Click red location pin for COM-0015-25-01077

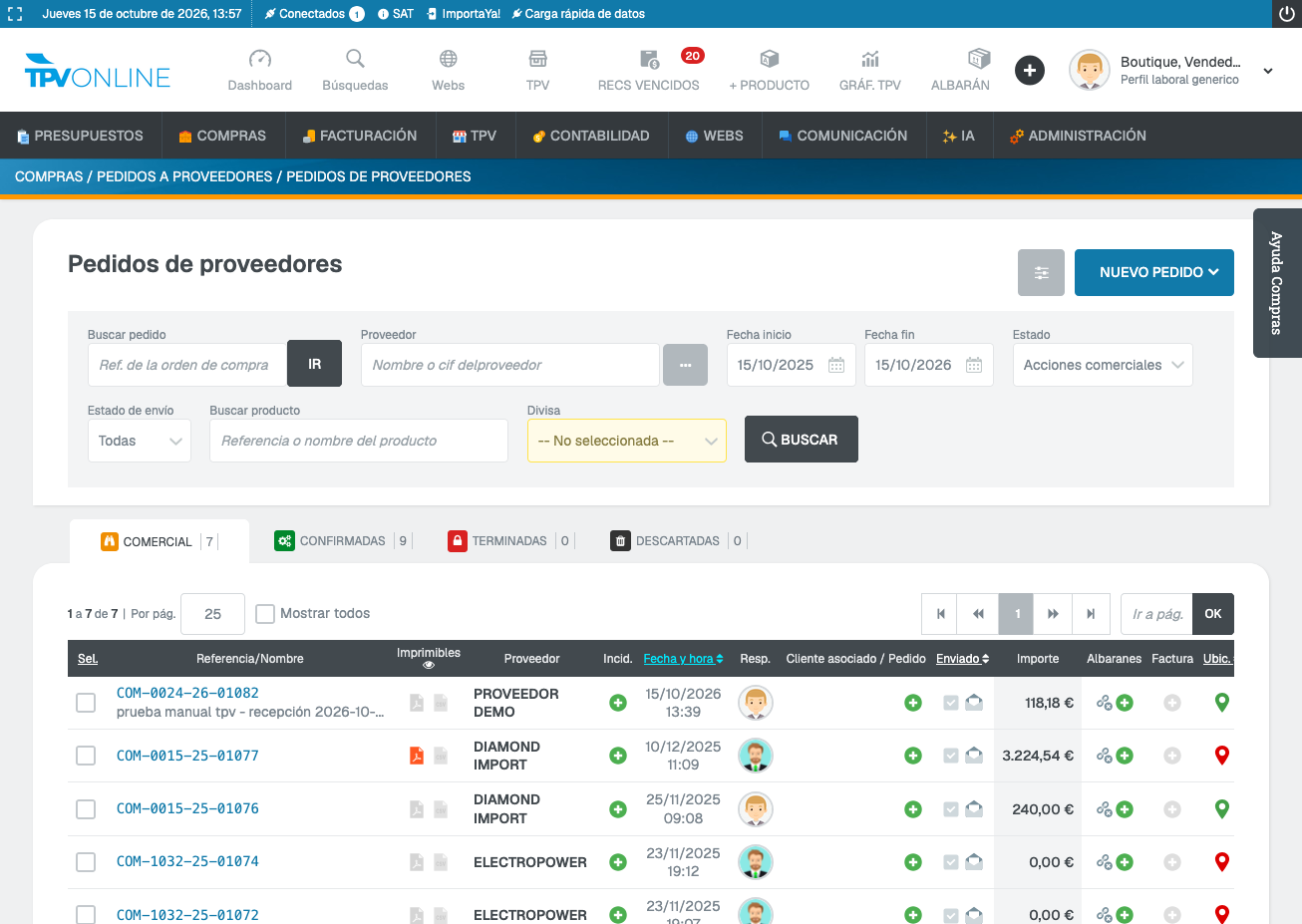(x=1222, y=756)
